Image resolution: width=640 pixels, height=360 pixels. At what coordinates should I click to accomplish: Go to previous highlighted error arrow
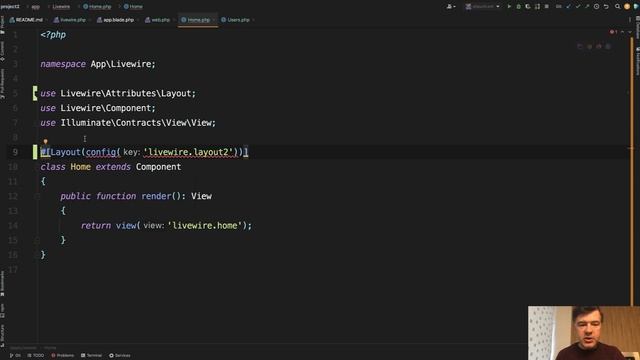pos(622,32)
